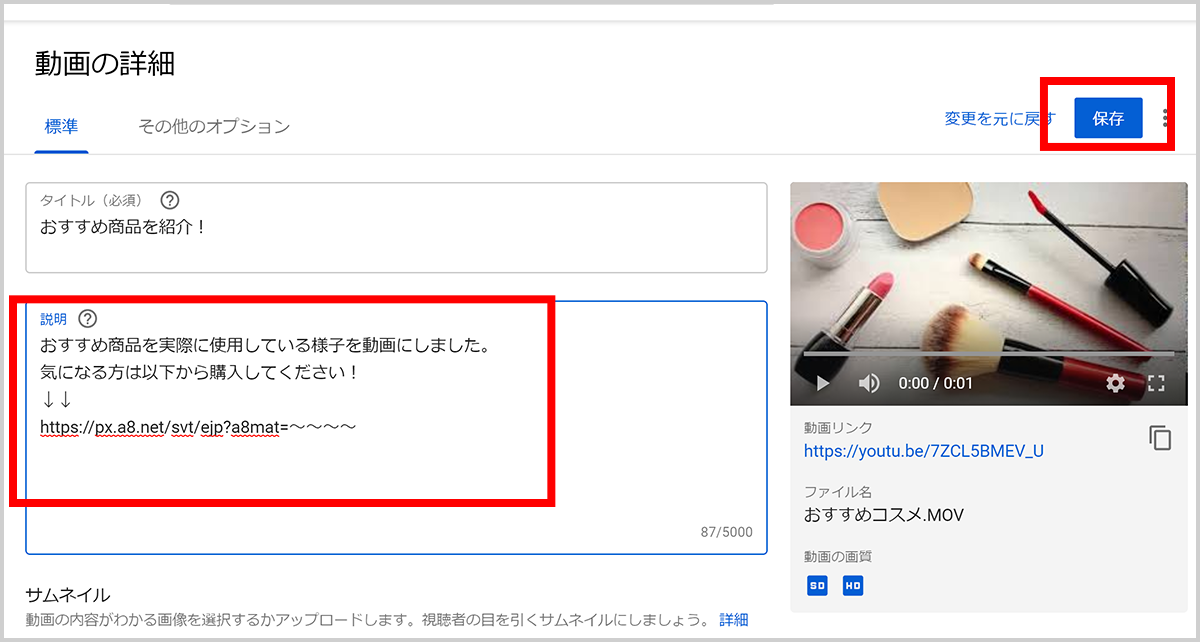The image size is (1200, 642).
Task: Open the youtu.be/7ZCL5BMEV_U video link
Action: pyautogui.click(x=924, y=451)
